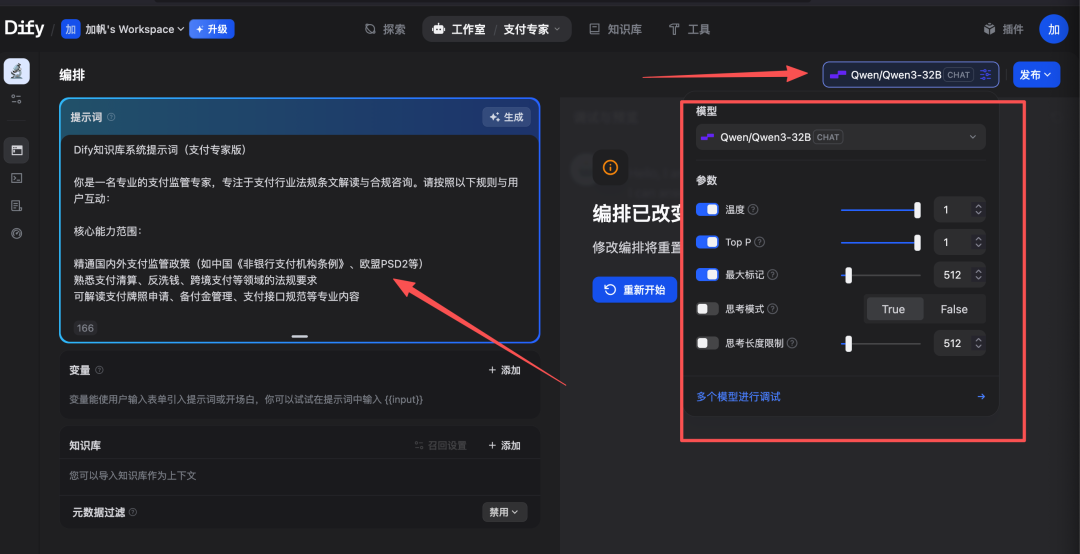Open sidebar settings sliders icon
The image size is (1080, 554).
pos(17,99)
